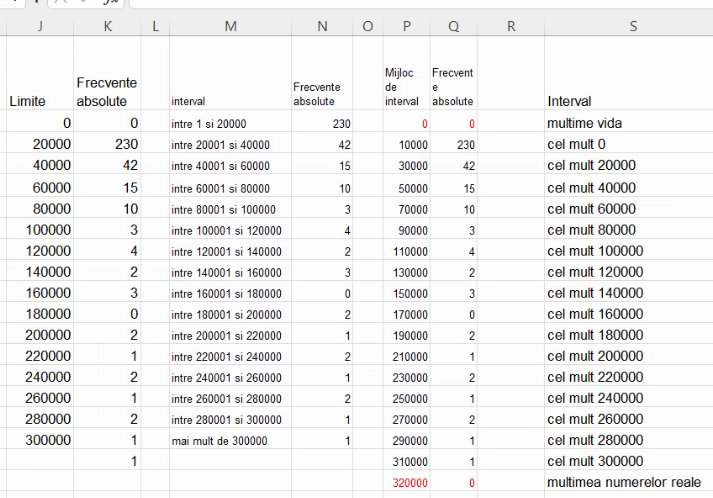Select the 'Mijloc de interval' header cell
The height and width of the screenshot is (498, 713).
[x=405, y=87]
